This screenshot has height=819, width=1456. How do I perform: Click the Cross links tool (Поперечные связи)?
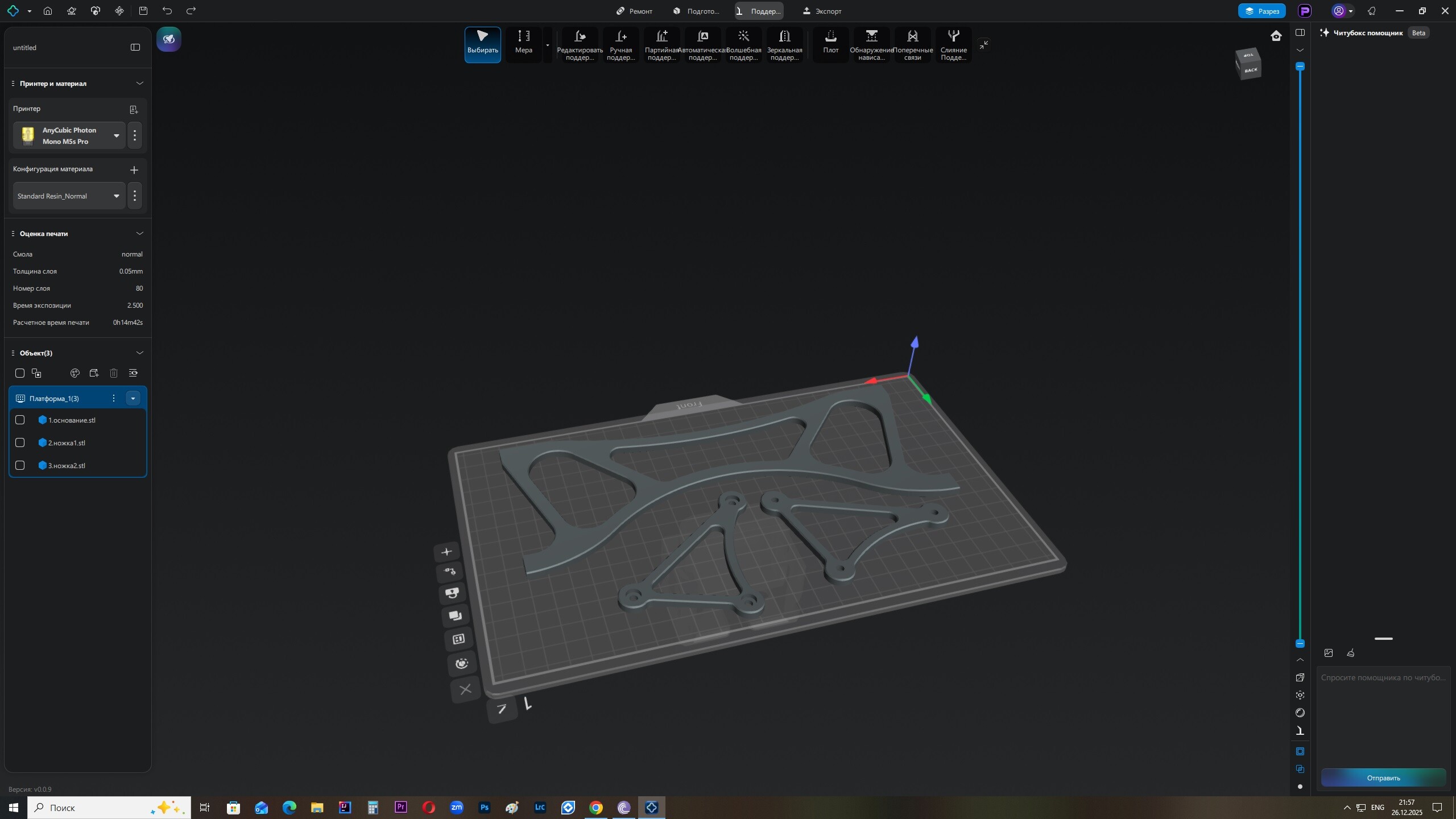coord(912,44)
